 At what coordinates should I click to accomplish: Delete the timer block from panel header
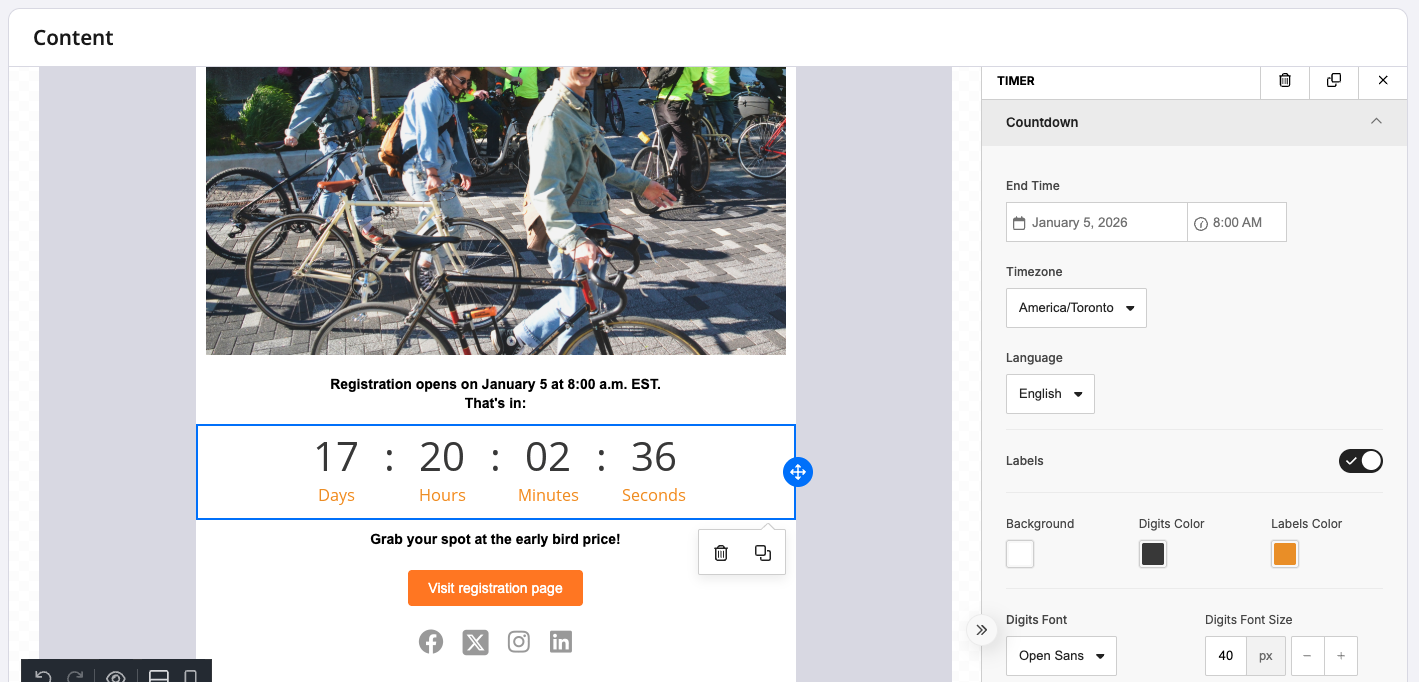coord(1285,81)
